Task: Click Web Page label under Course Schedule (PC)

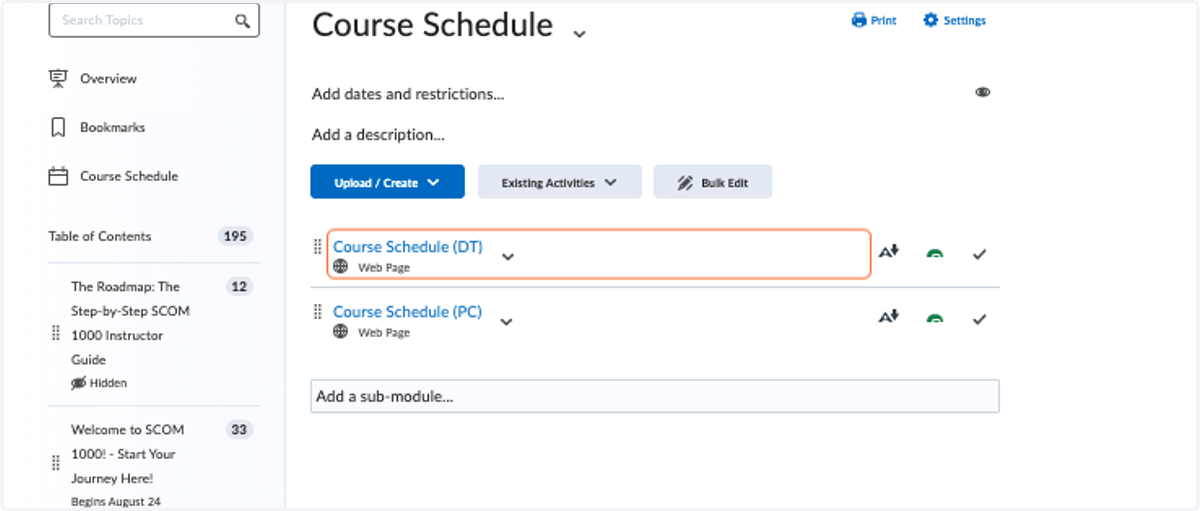Action: (x=384, y=332)
